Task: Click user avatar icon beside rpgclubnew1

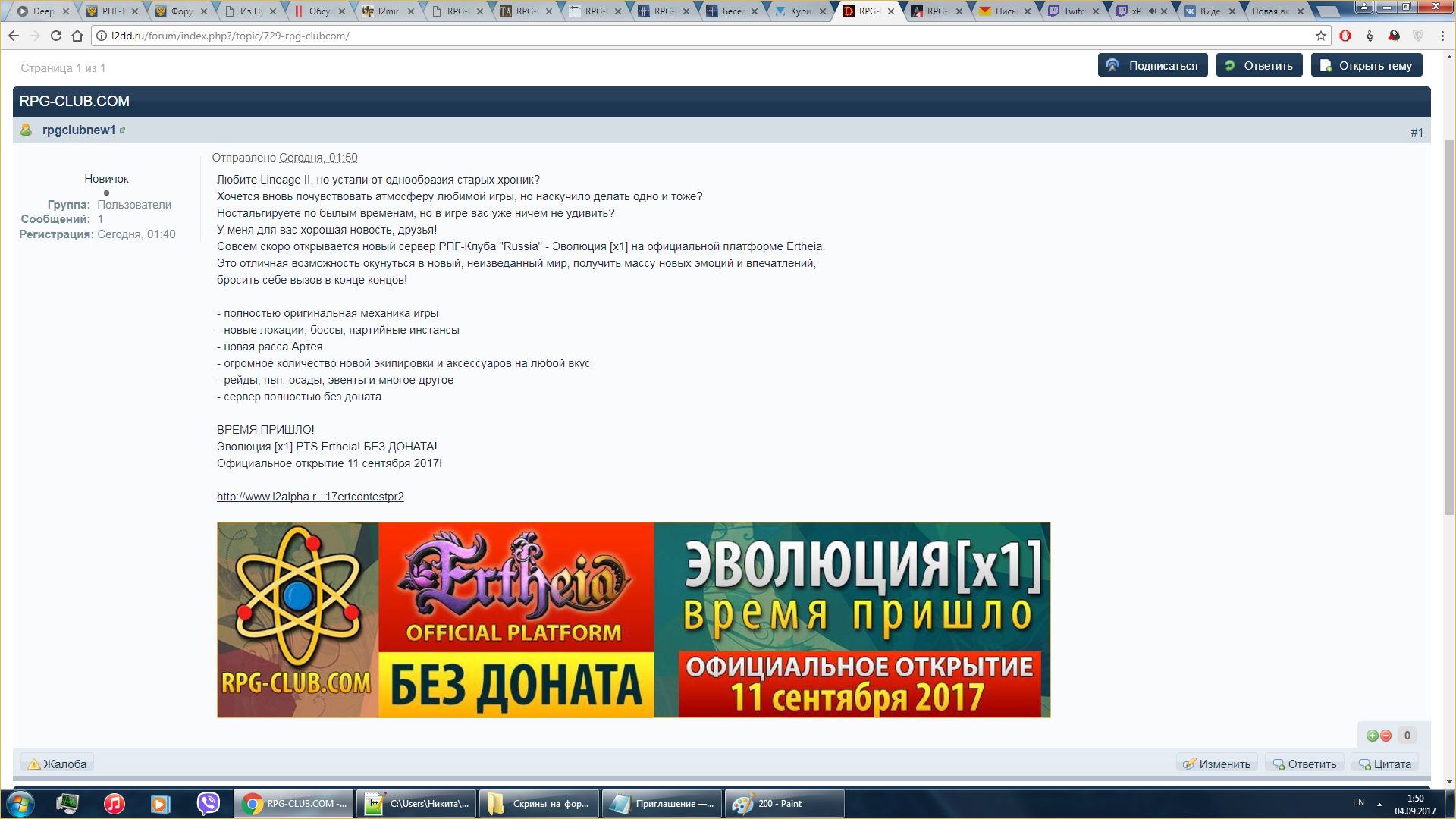Action: (x=26, y=130)
